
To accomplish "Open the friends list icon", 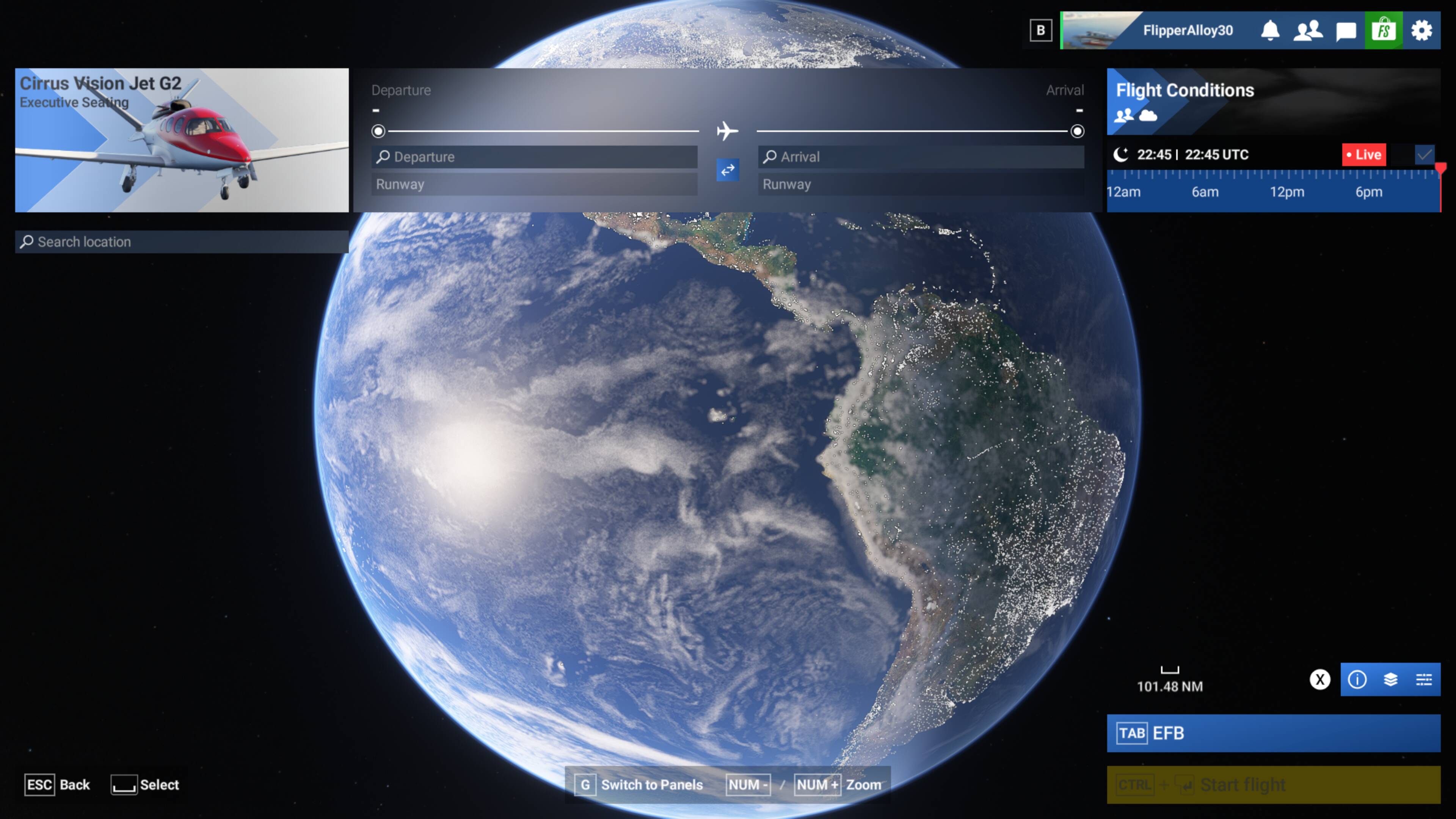I will pyautogui.click(x=1308, y=30).
